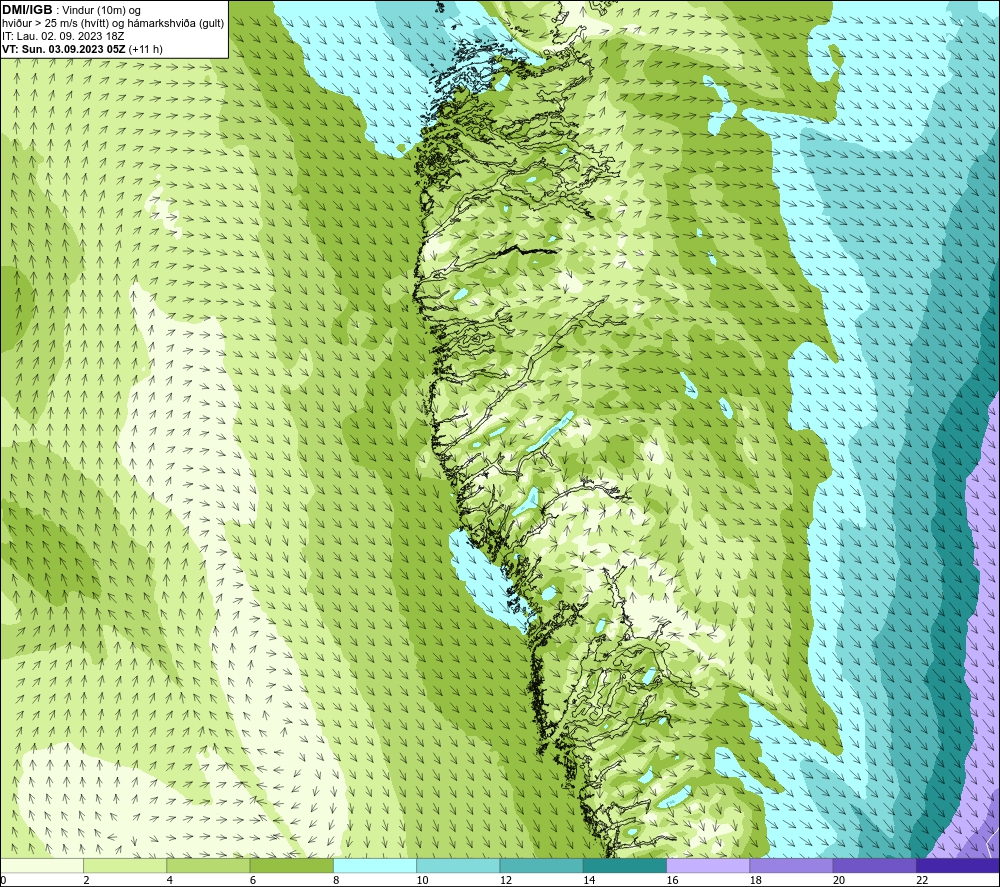Image resolution: width=1000 pixels, height=887 pixels.
Task: Click the darkest swatch above 22 m/s
Action: tap(957, 865)
